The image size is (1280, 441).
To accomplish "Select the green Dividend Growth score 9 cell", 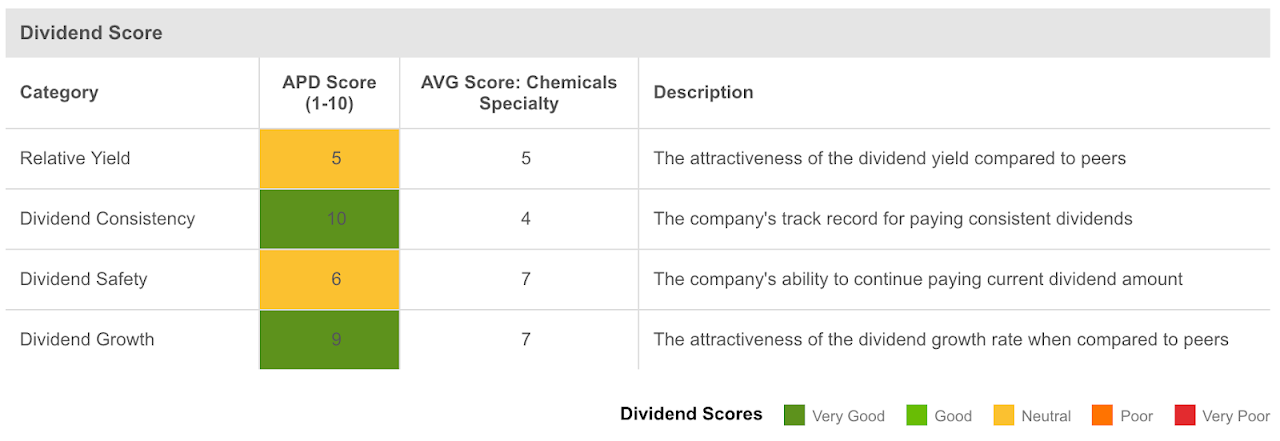I will 329,339.
